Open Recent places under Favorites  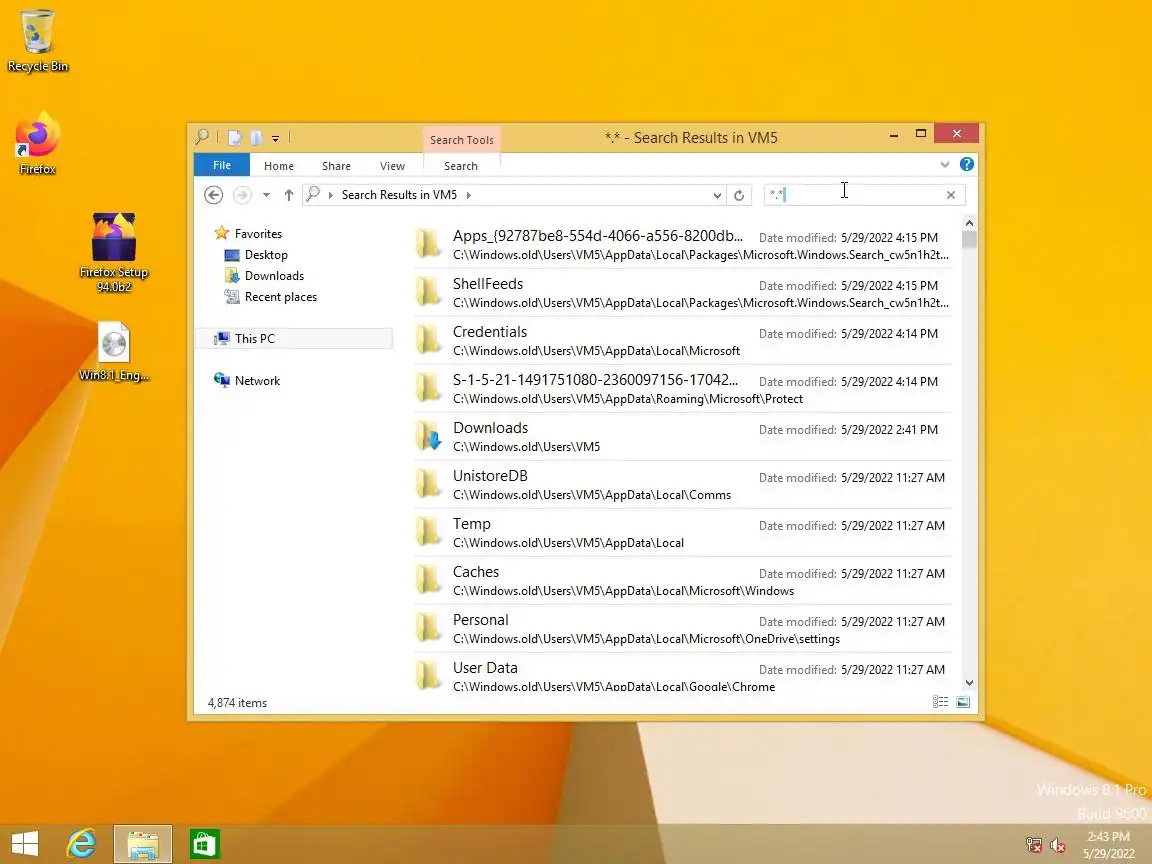281,297
